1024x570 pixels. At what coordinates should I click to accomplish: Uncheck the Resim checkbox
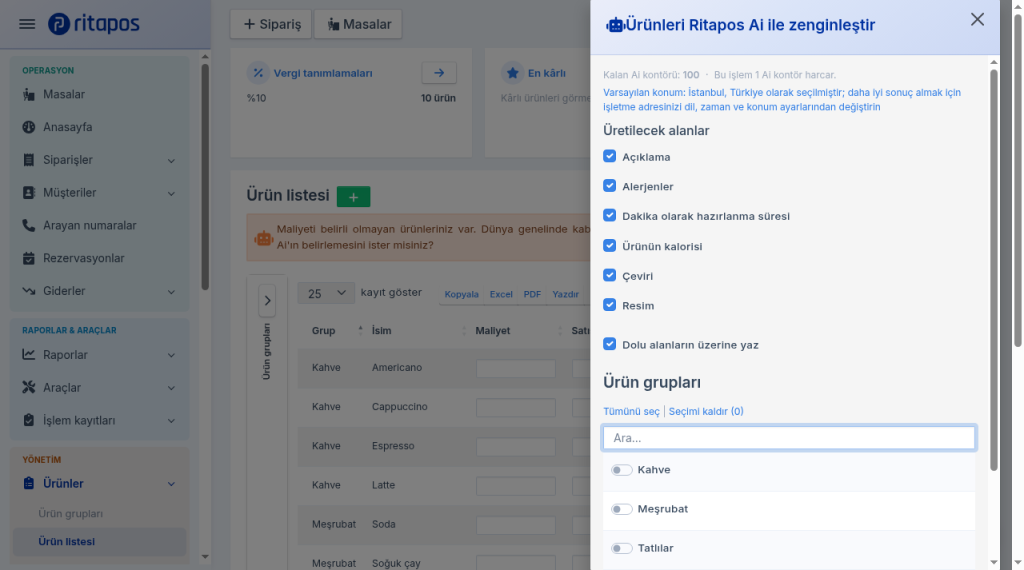tap(609, 305)
